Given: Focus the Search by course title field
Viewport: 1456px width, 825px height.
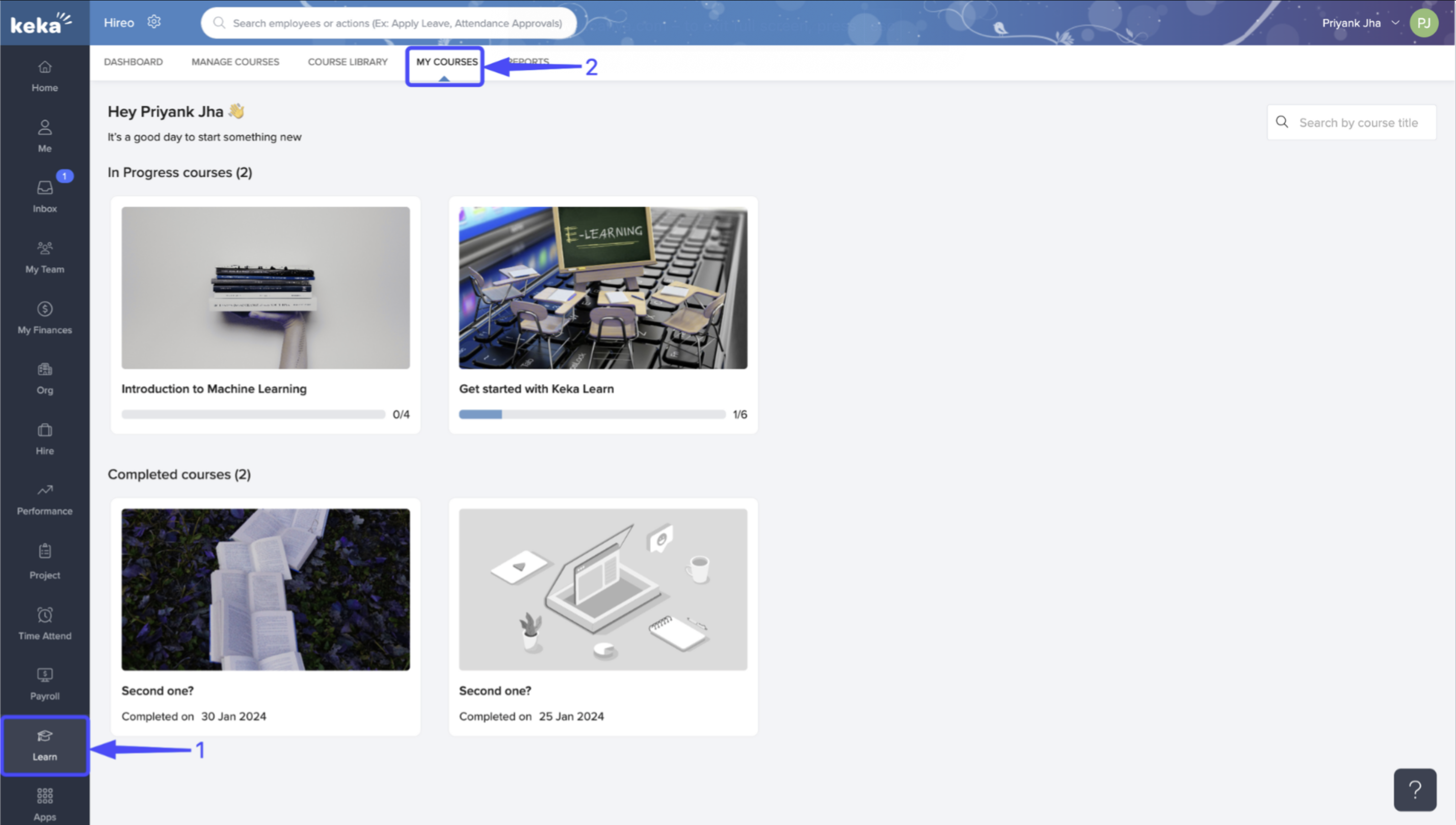Looking at the screenshot, I should point(1358,122).
